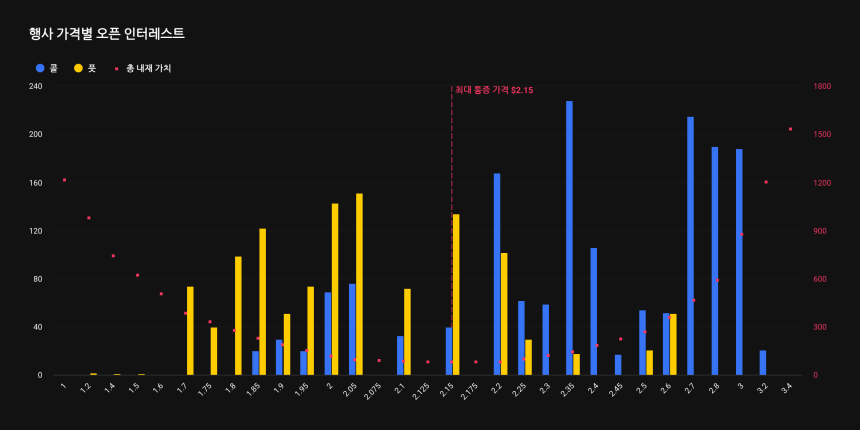This screenshot has width=860, height=430.
Task: Click the chart title 행사 가격별 오픈 인터레스트
Action: 107,33
